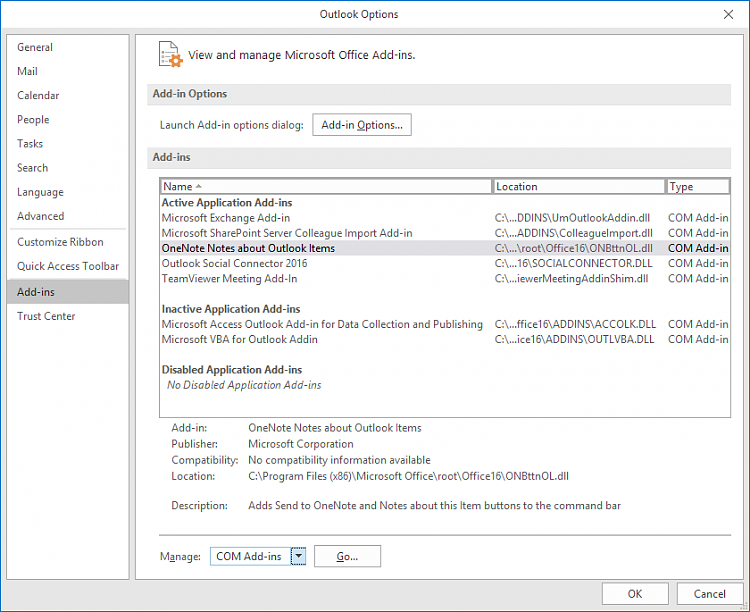The height and width of the screenshot is (612, 750).
Task: Select Microsoft Exchange Add-in row
Action: coord(226,218)
